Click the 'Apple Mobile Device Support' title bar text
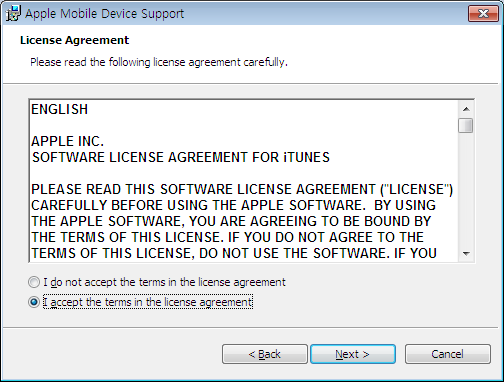 coord(104,14)
